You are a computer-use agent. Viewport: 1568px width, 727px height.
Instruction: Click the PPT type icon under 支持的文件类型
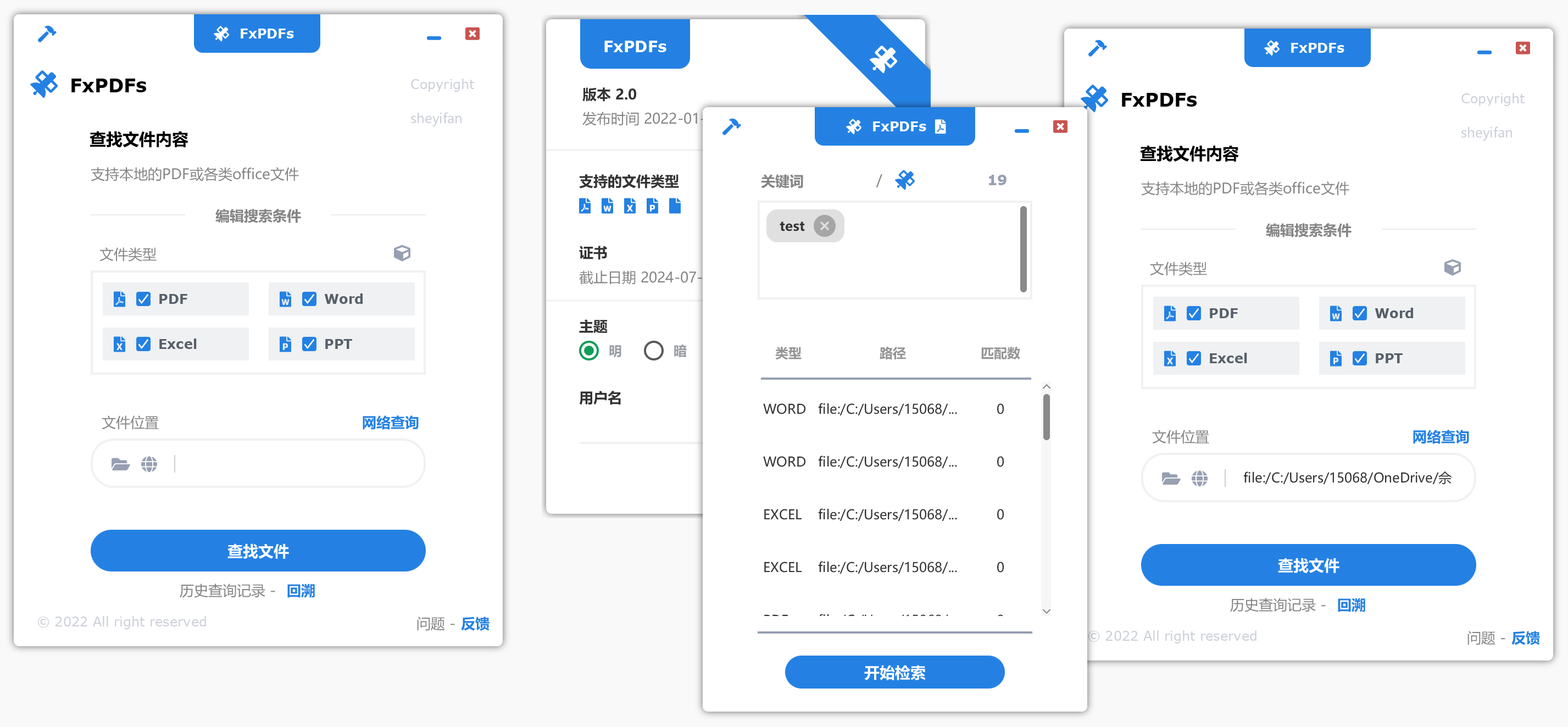[x=653, y=206]
